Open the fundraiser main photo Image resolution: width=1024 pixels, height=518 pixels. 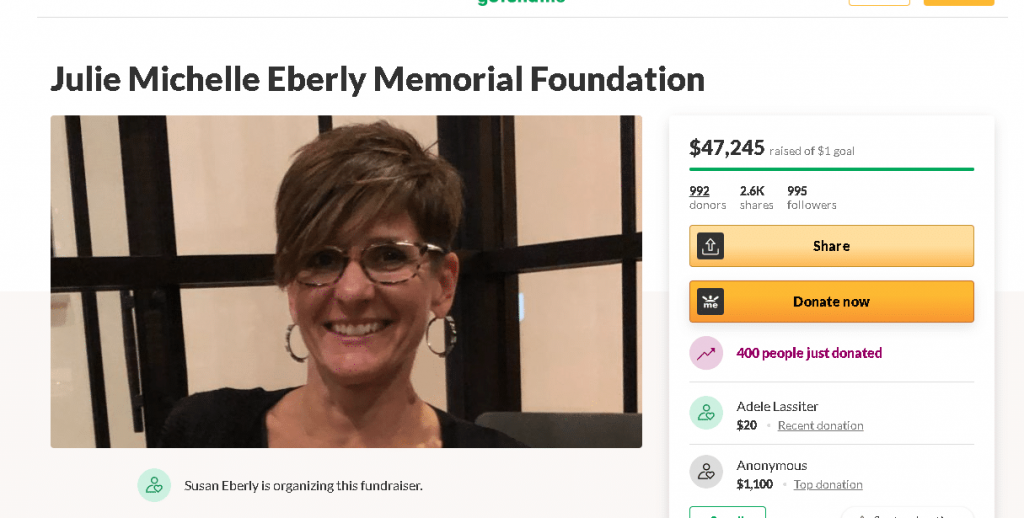[x=346, y=282]
